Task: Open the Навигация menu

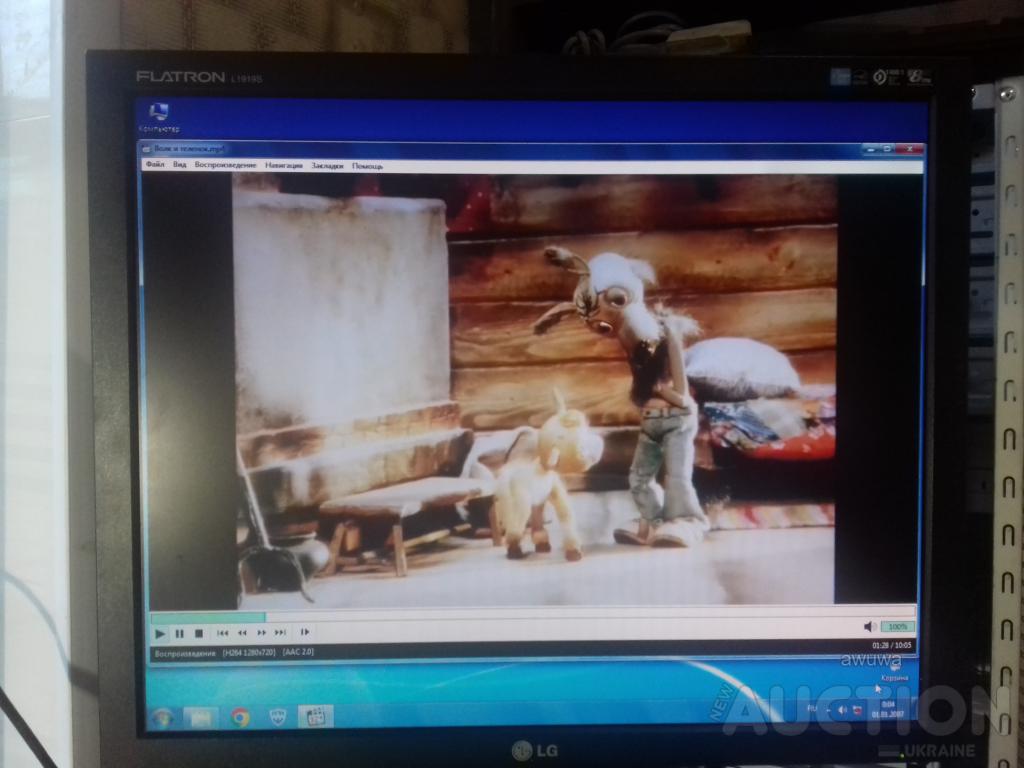Action: (283, 166)
